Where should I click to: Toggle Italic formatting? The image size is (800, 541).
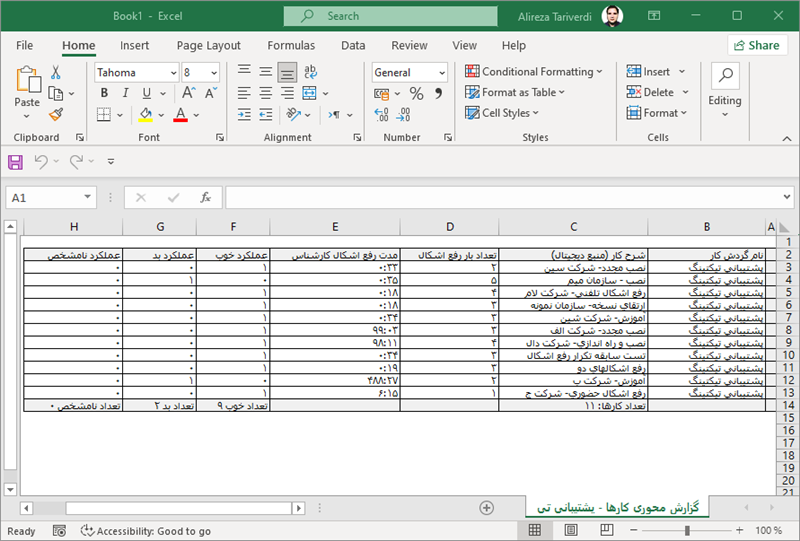click(x=124, y=93)
